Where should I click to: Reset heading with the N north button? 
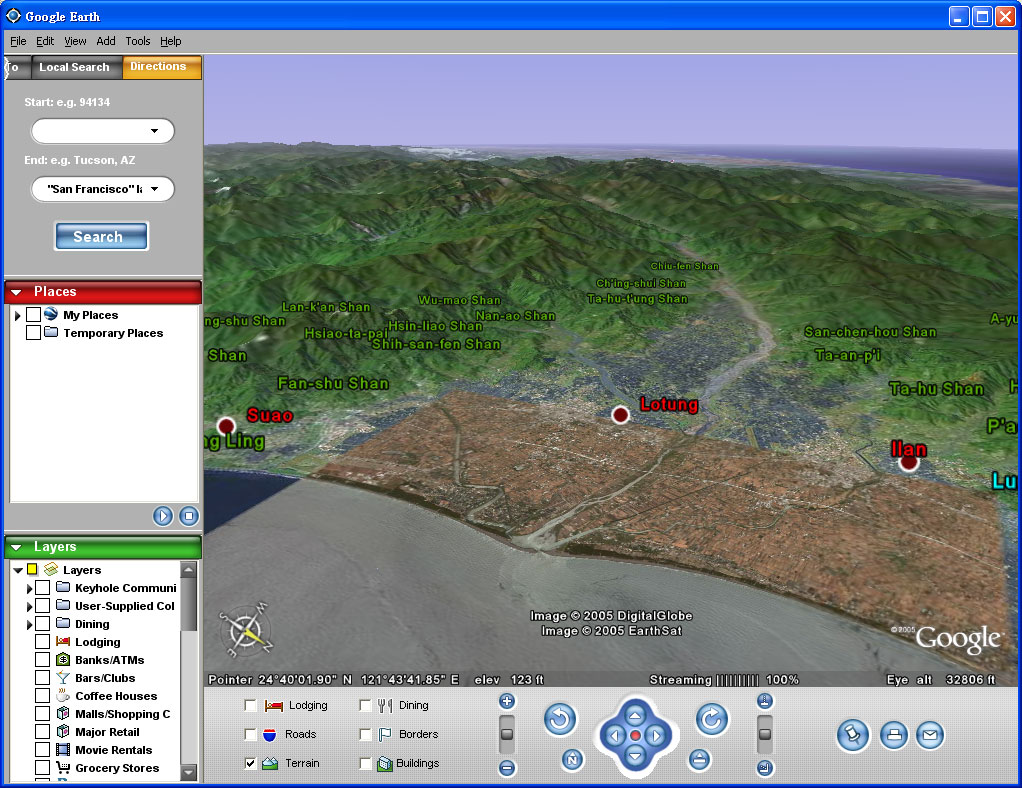coord(572,759)
